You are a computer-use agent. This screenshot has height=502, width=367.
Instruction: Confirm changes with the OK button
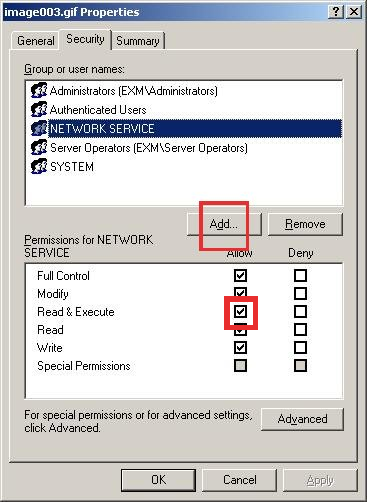click(158, 480)
